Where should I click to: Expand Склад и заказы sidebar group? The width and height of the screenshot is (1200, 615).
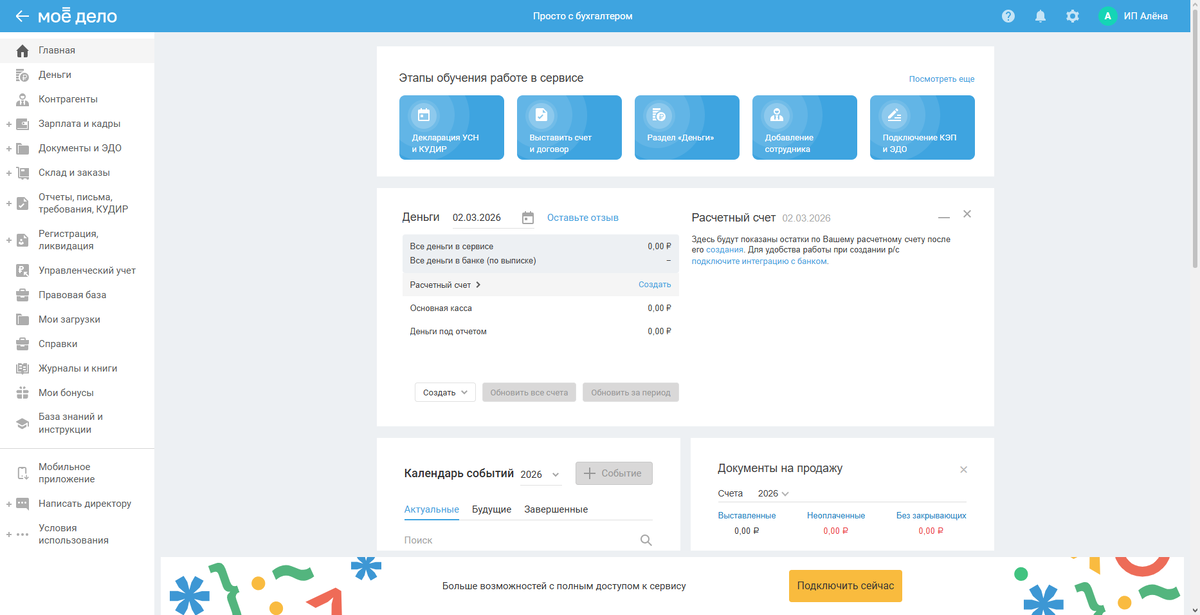pyautogui.click(x=8, y=173)
